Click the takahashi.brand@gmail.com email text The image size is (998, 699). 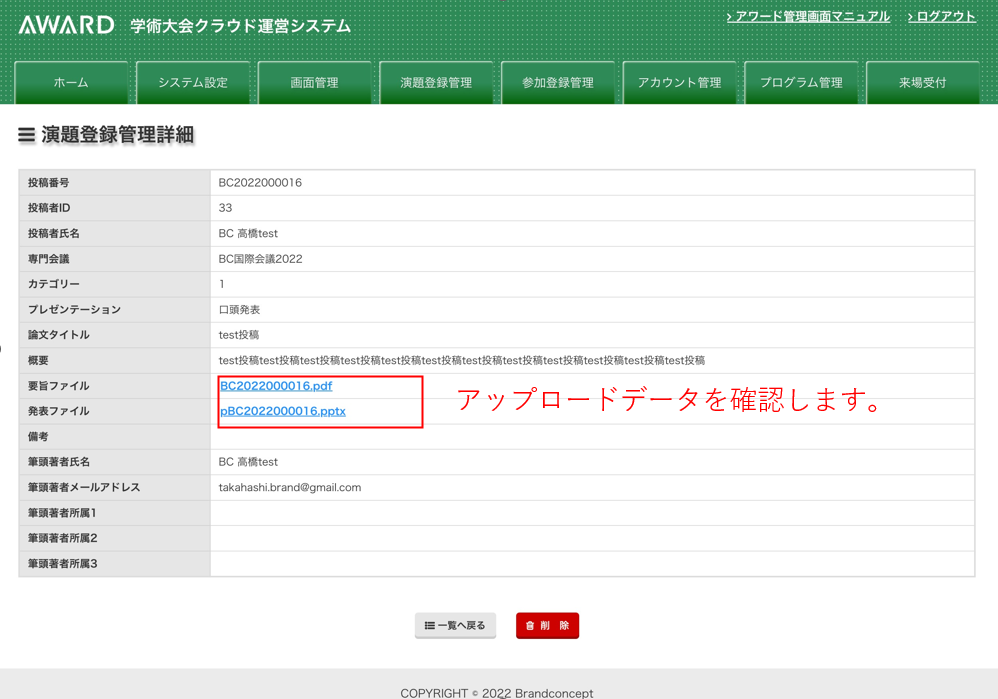[290, 488]
